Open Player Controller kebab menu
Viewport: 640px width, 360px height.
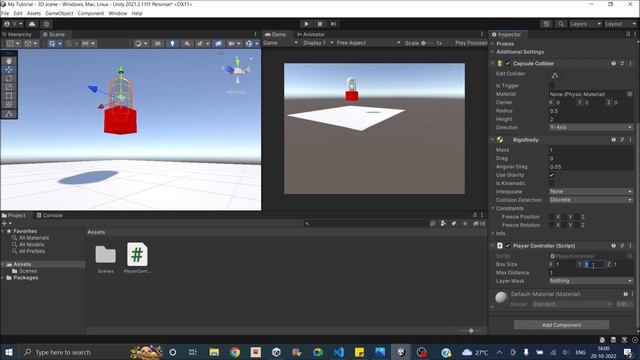click(630, 245)
